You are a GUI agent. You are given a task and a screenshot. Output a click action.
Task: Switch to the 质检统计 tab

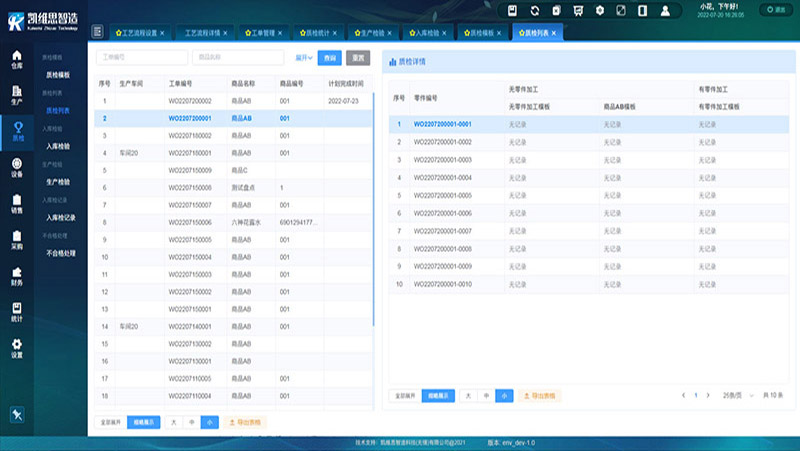pyautogui.click(x=318, y=33)
